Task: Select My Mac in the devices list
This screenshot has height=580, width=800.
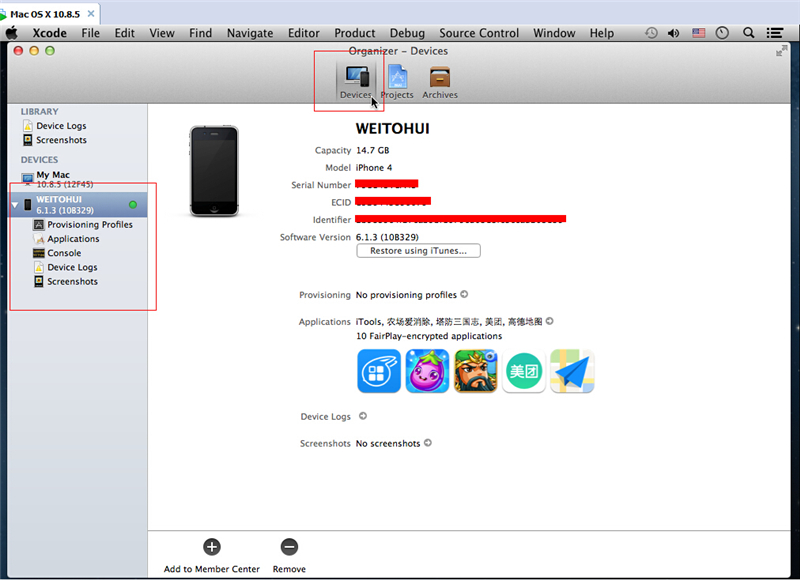Action: [78, 179]
